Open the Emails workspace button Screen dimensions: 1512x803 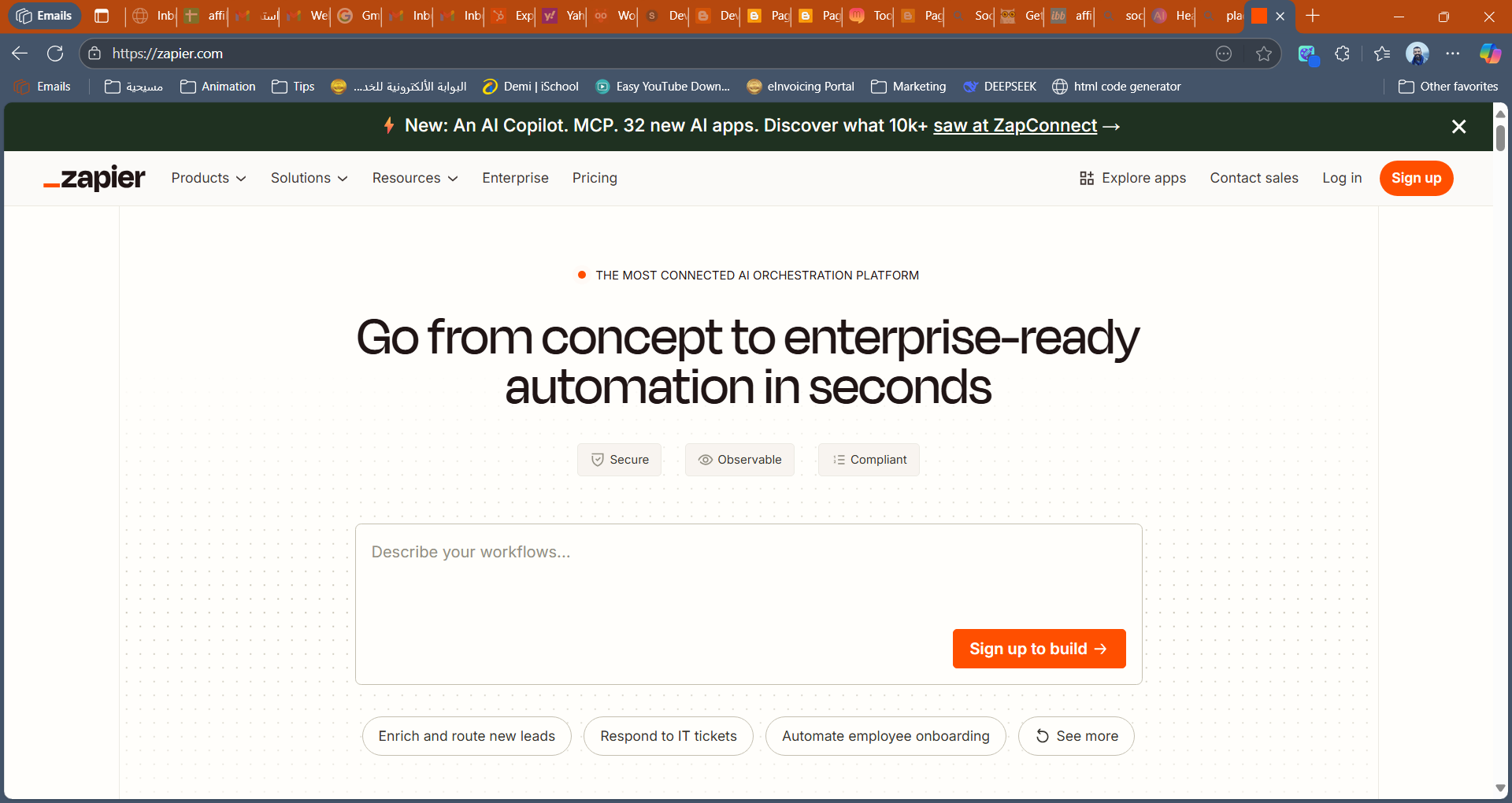pos(45,16)
